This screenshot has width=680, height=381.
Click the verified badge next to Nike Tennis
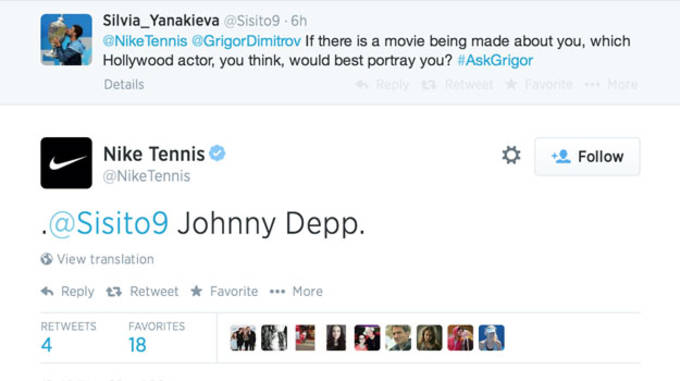click(x=217, y=153)
